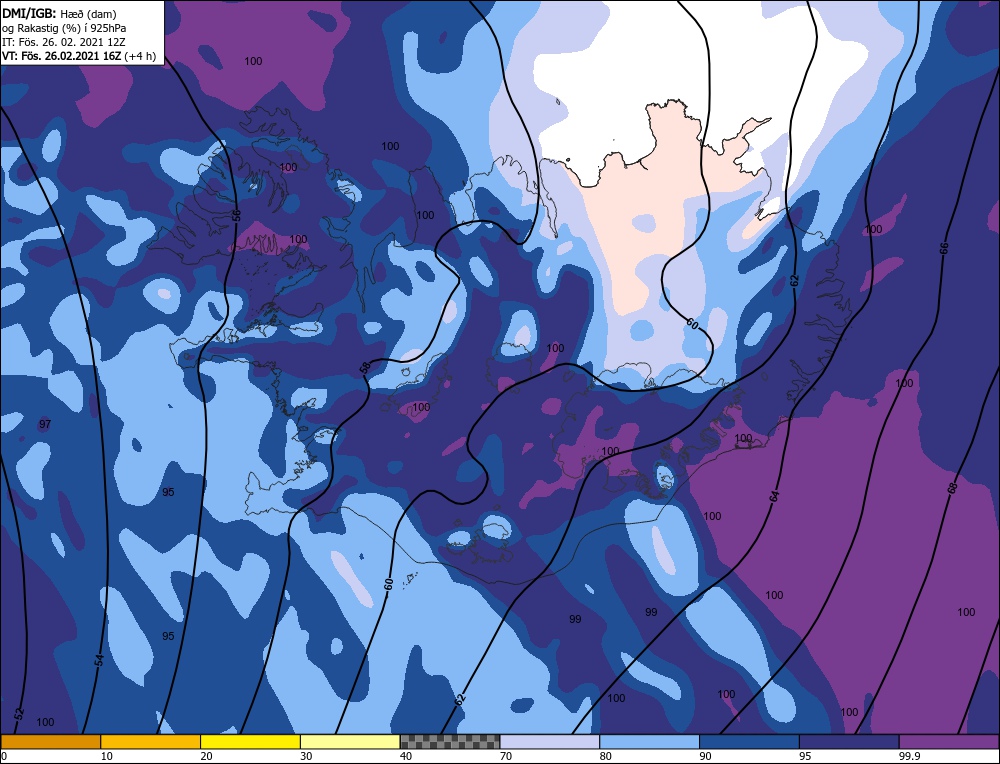Click the '62' contour label near the east coast
Image resolution: width=1000 pixels, height=764 pixels.
point(794,280)
